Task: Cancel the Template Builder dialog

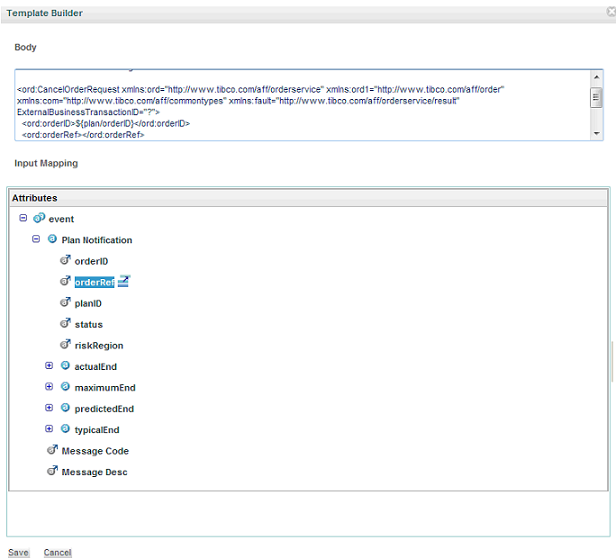Action: click(57, 552)
